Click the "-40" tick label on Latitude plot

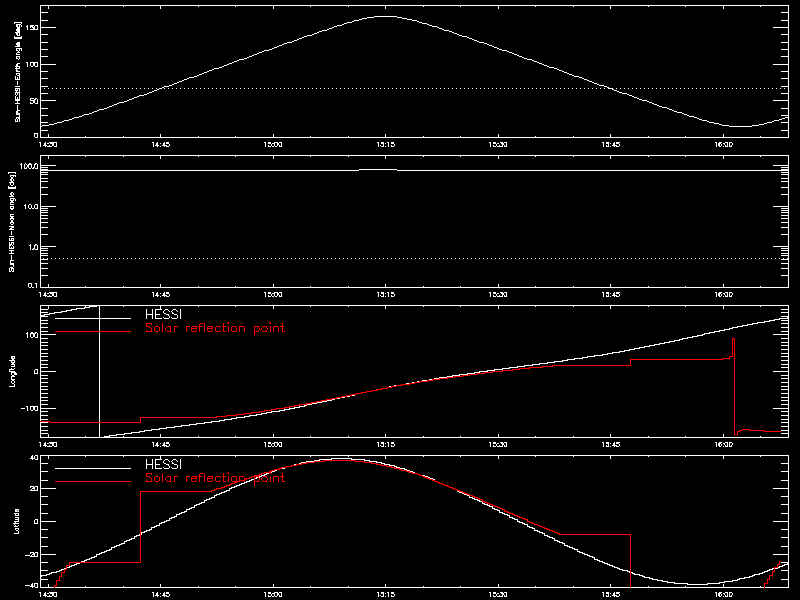(x=32, y=586)
